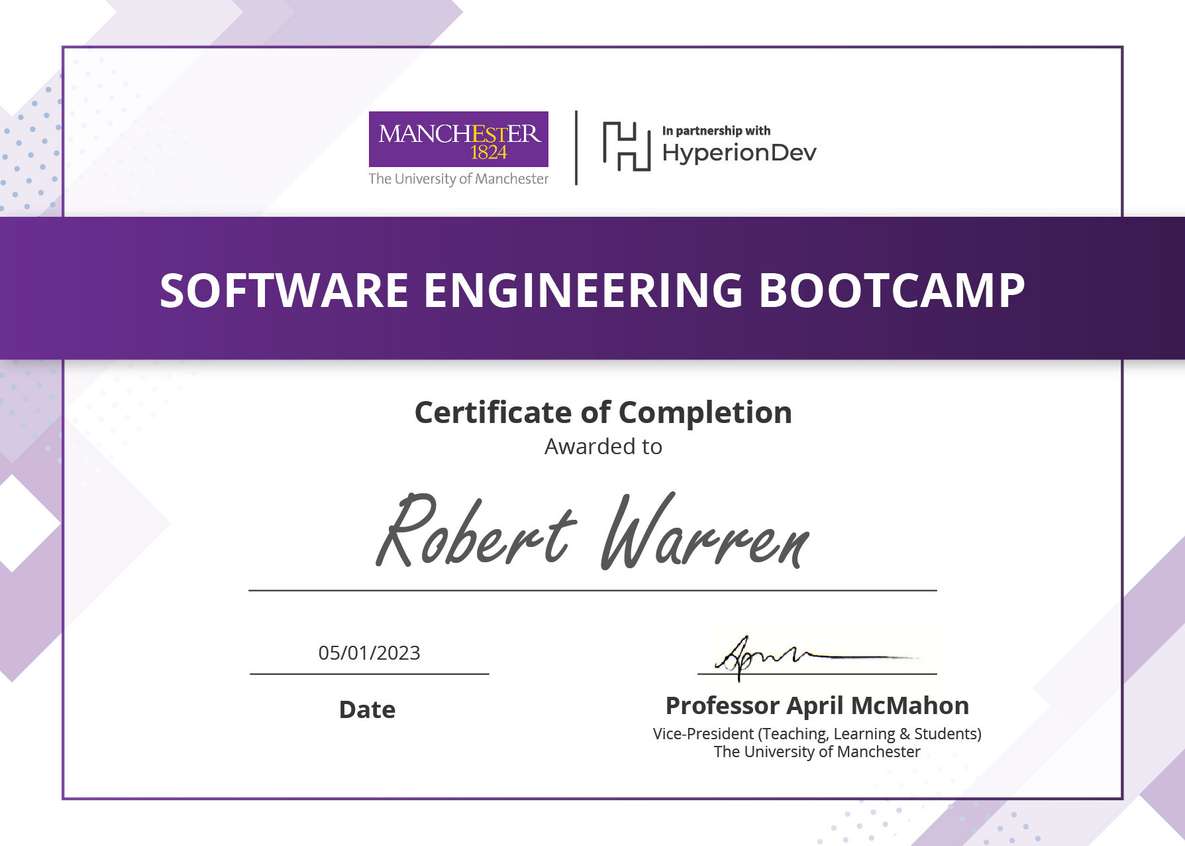Select the HyperionDev wordmark
The width and height of the screenshot is (1185, 846).
click(740, 152)
